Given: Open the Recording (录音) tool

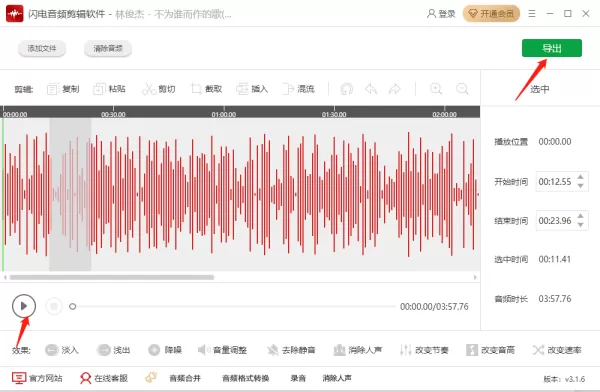Looking at the screenshot, I should point(298,378).
